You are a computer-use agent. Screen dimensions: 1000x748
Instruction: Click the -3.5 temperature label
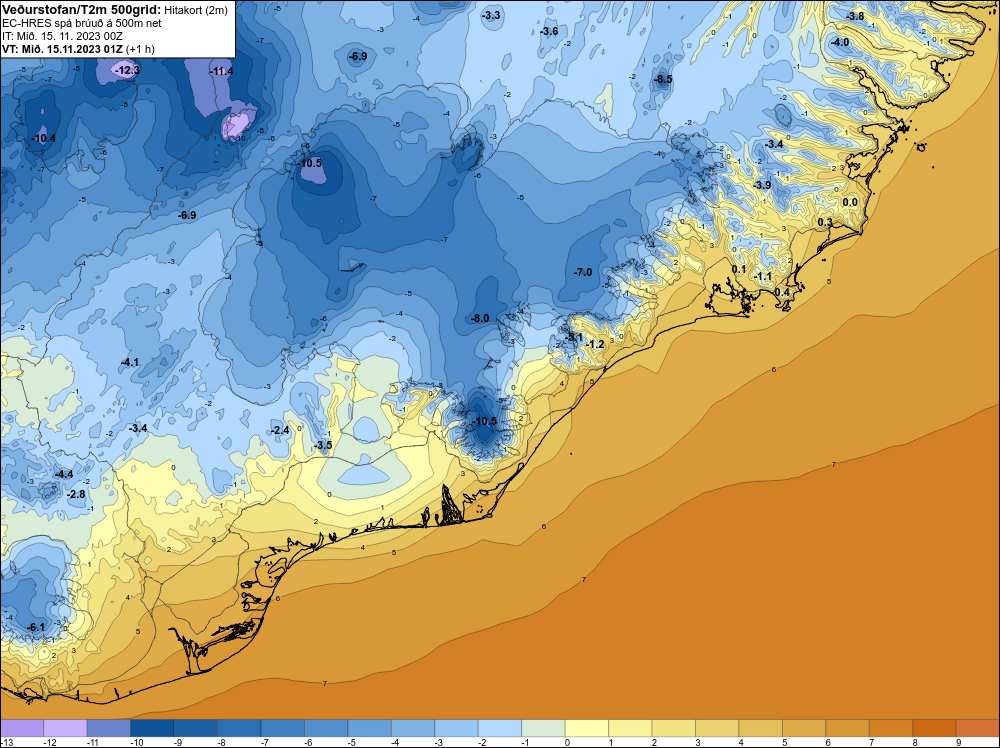323,445
